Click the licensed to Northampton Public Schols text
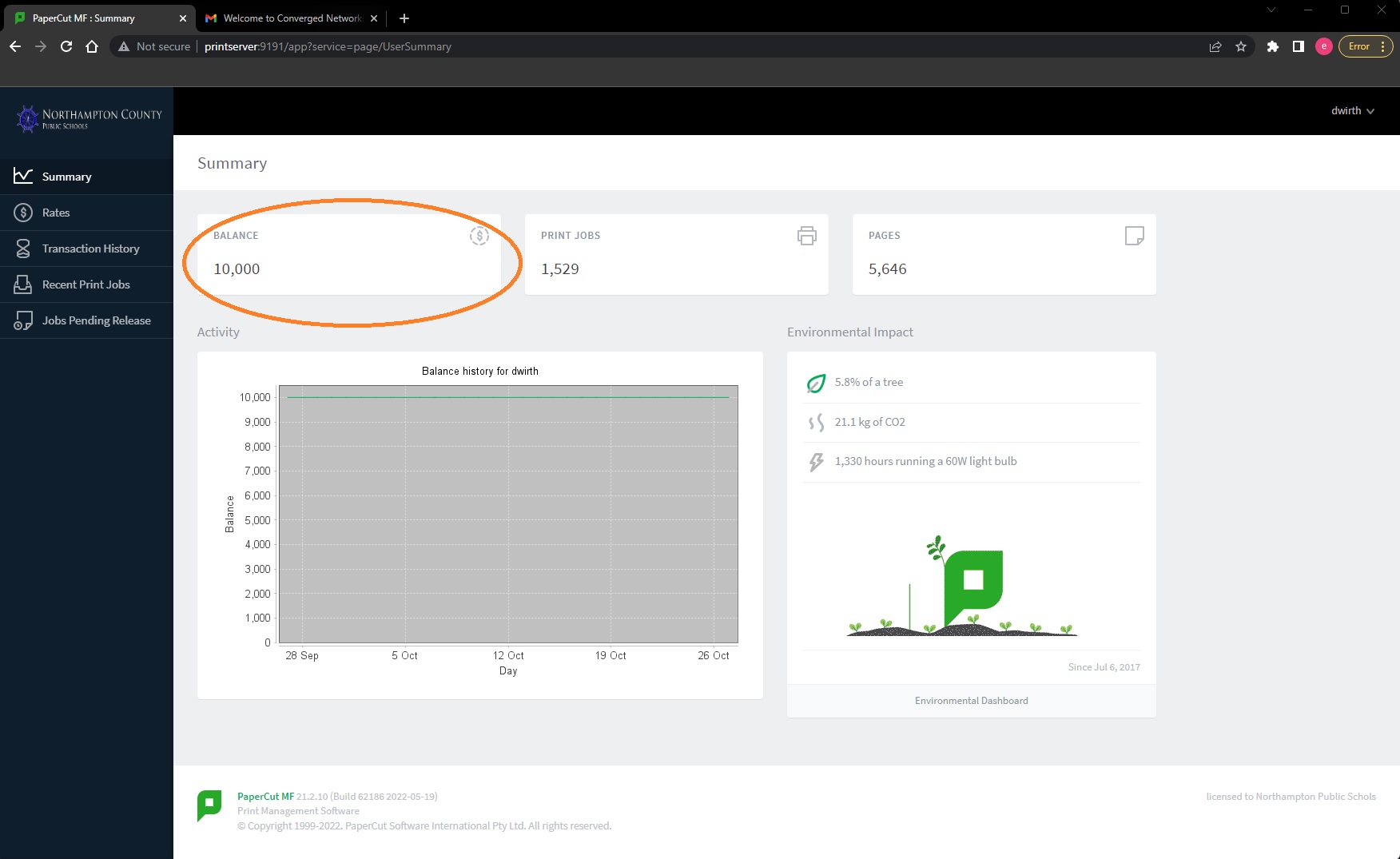The width and height of the screenshot is (1400, 859). [1291, 797]
